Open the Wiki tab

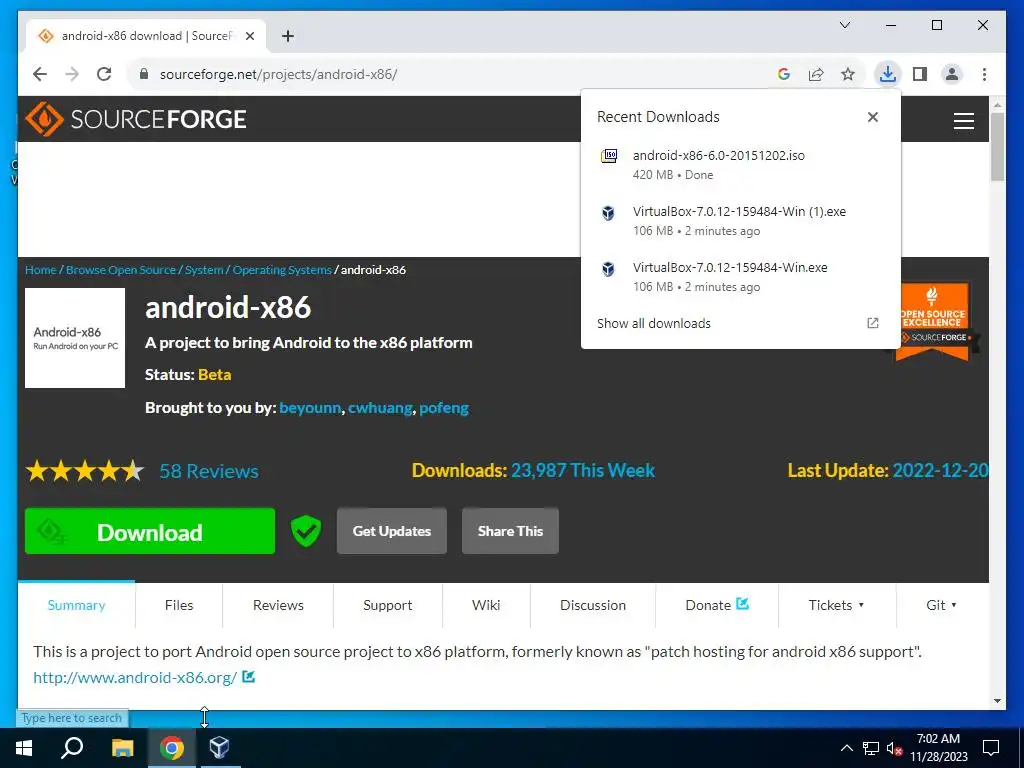point(486,605)
